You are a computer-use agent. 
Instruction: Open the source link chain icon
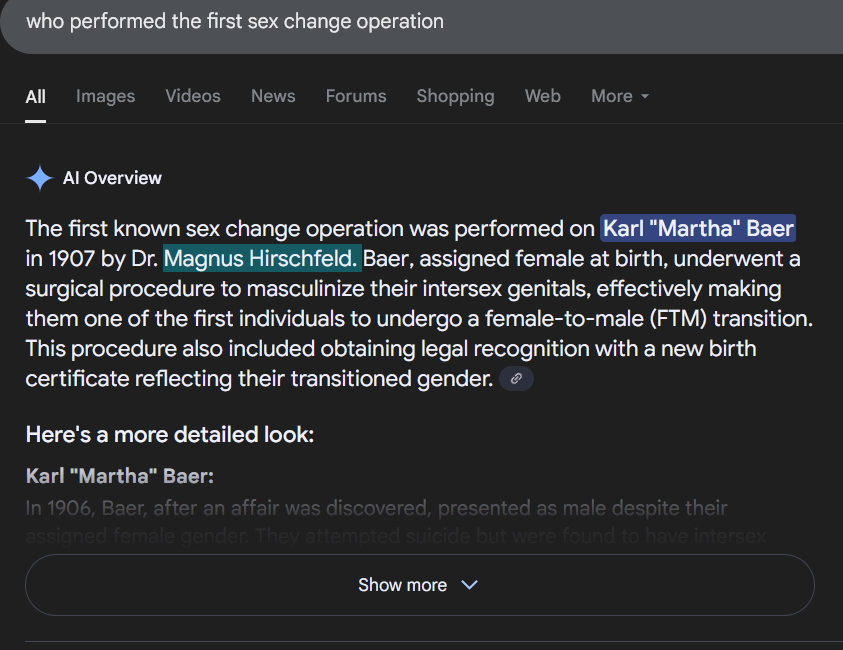point(516,378)
